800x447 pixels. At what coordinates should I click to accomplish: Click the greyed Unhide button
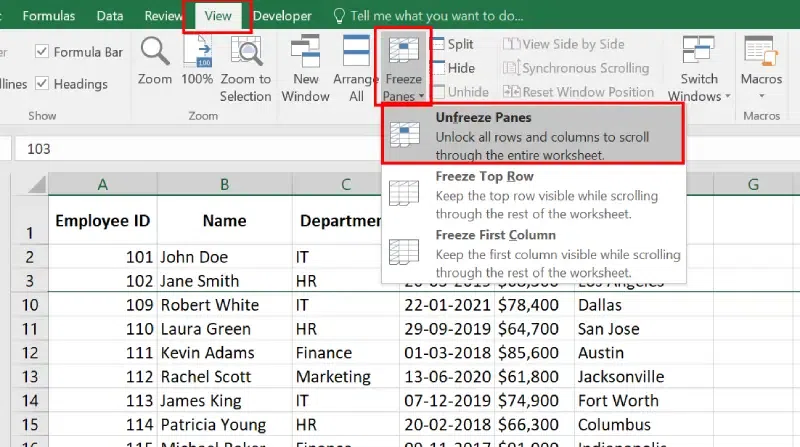pos(460,92)
